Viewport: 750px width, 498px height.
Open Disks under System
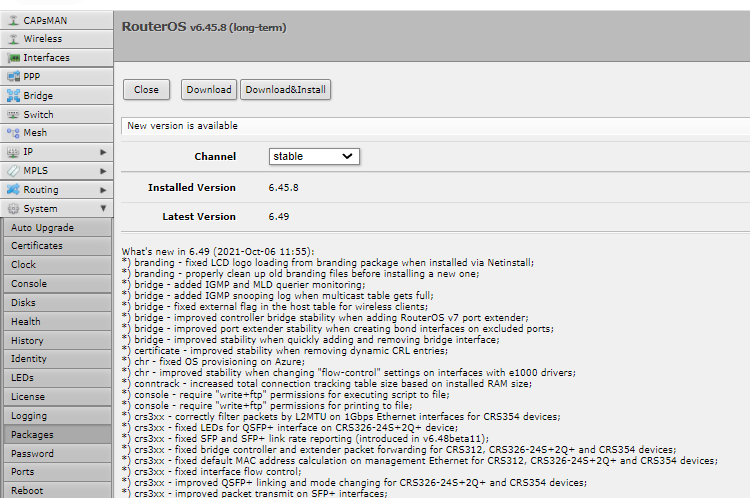pos(57,303)
